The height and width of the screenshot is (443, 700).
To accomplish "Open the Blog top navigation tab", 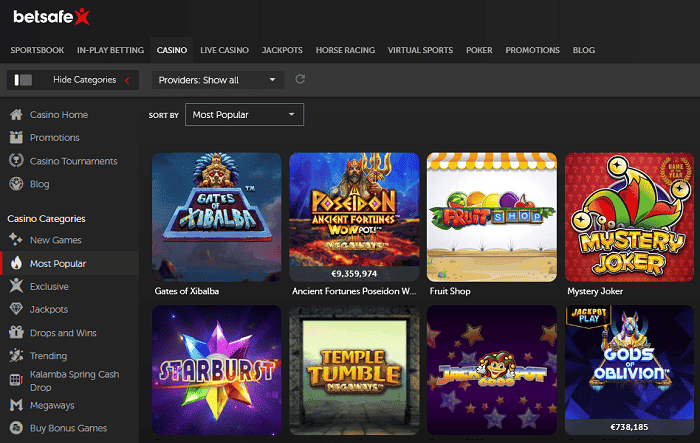I will pos(583,50).
